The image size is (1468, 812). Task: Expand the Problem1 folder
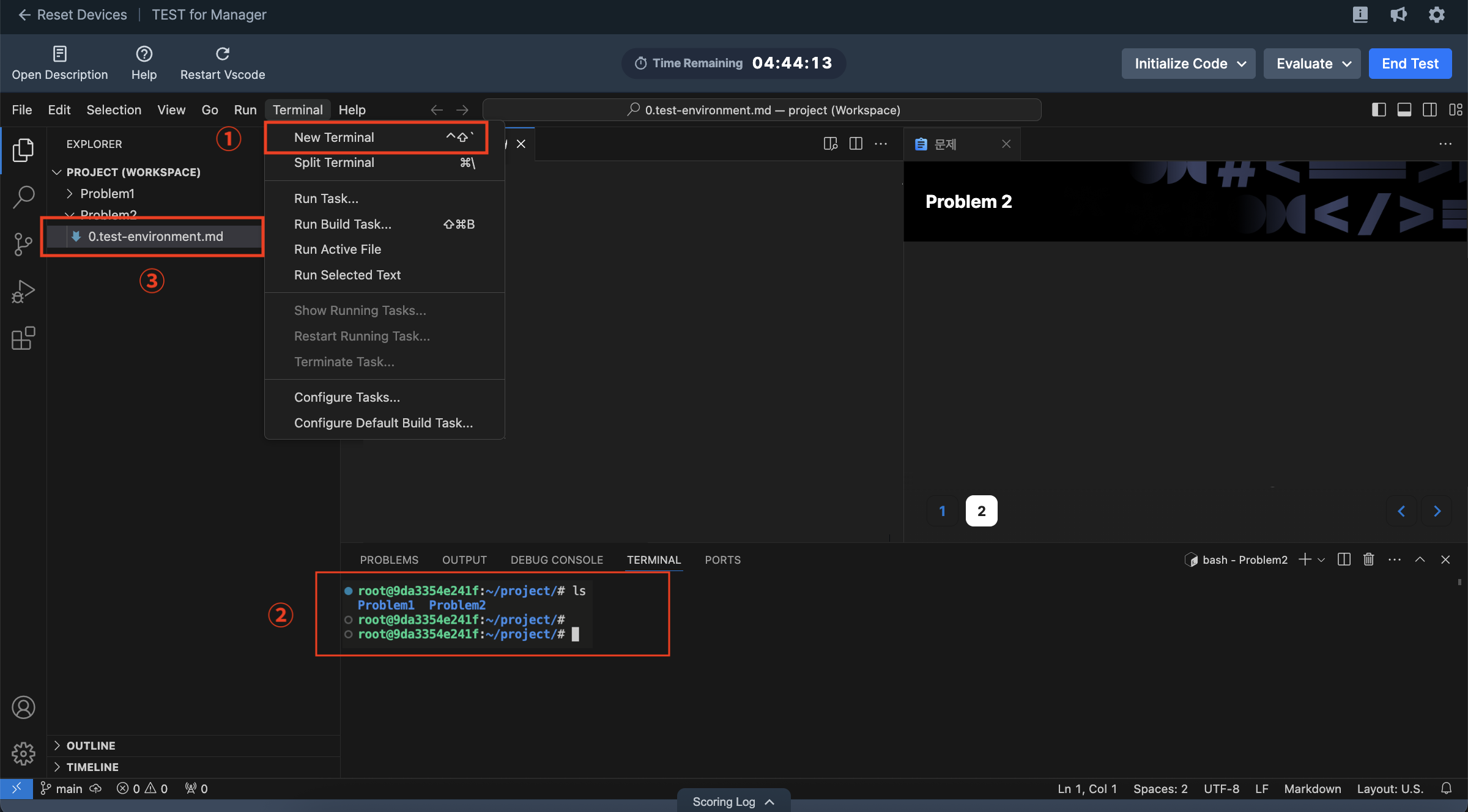coord(107,193)
